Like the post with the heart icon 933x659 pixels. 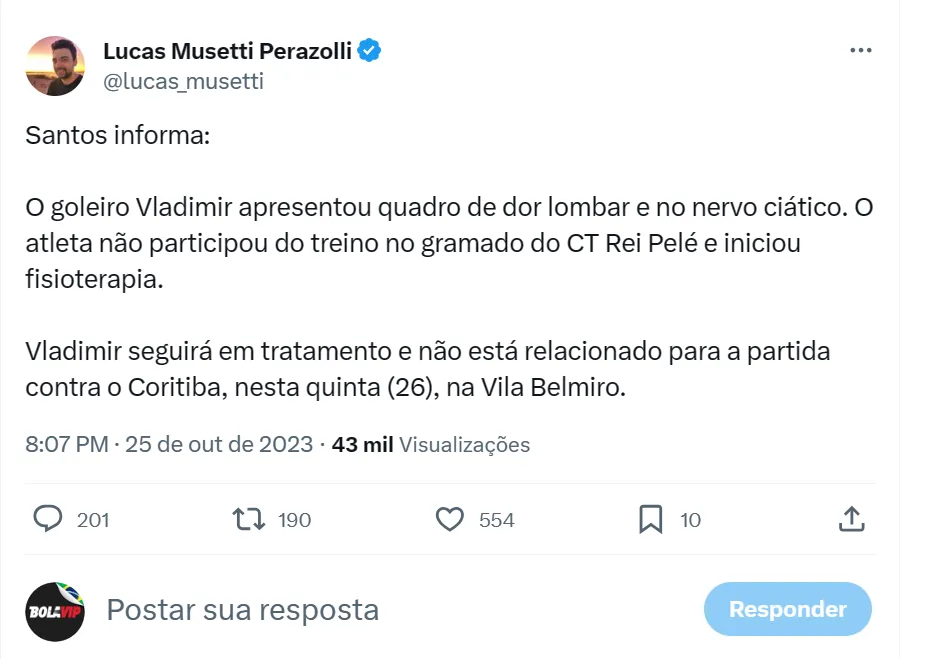pyautogui.click(x=450, y=519)
